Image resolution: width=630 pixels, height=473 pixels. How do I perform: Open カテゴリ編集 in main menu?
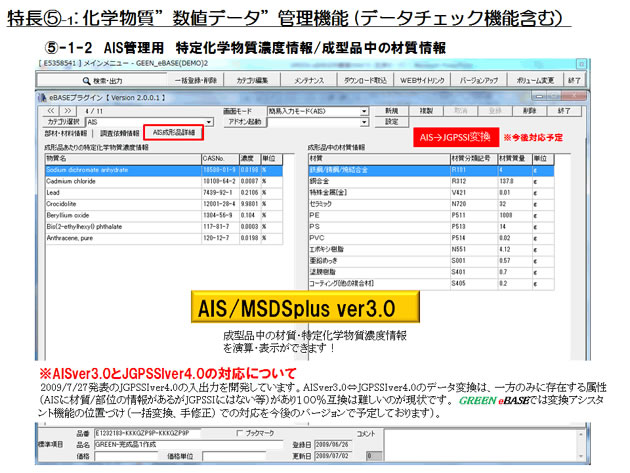252,80
